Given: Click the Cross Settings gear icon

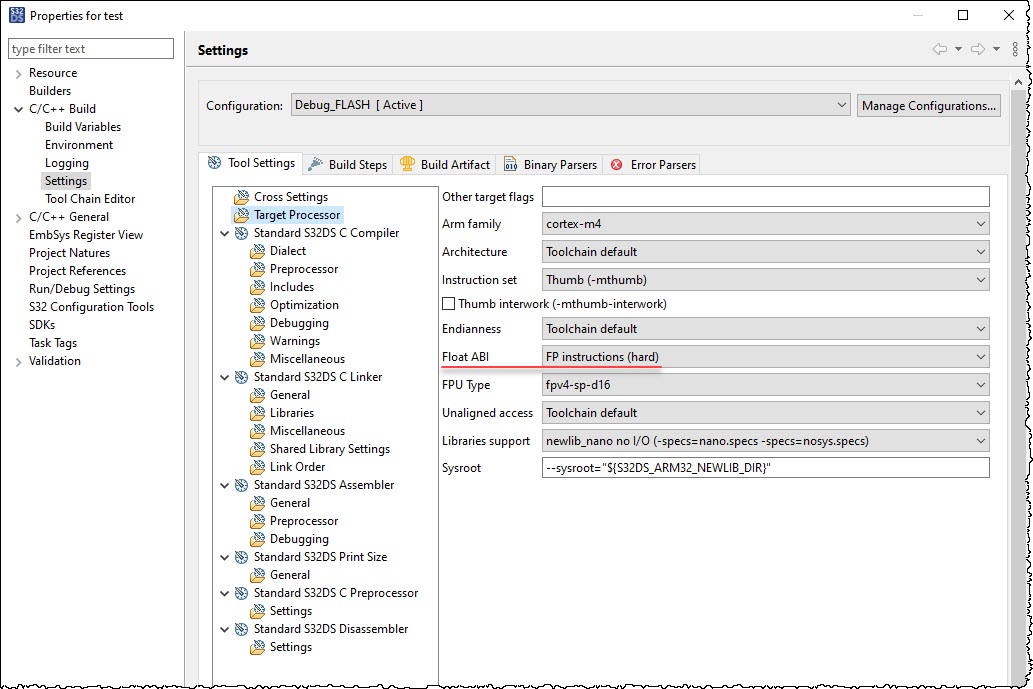Looking at the screenshot, I should (240, 197).
